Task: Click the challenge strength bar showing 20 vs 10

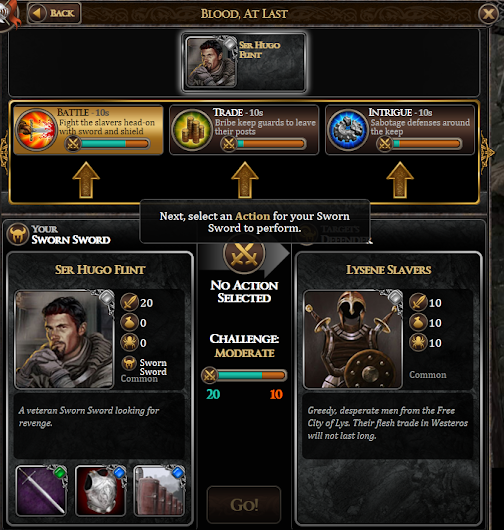Action: [244, 375]
